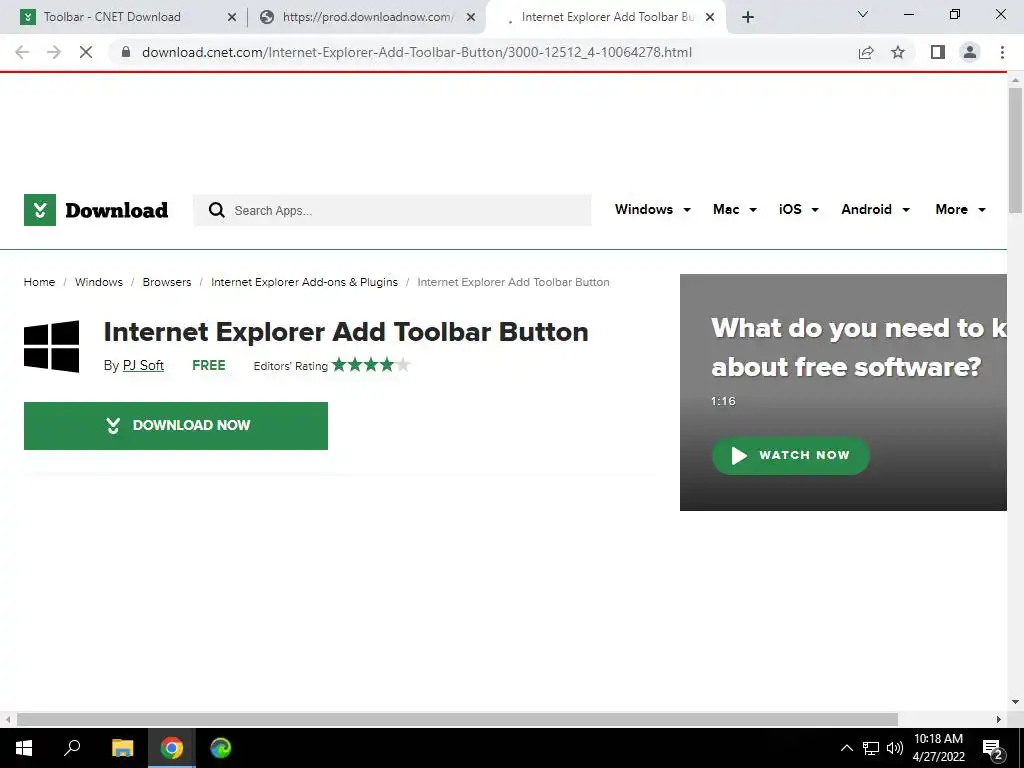Click the padlock site info icon
This screenshot has height=768, width=1024.
(126, 52)
